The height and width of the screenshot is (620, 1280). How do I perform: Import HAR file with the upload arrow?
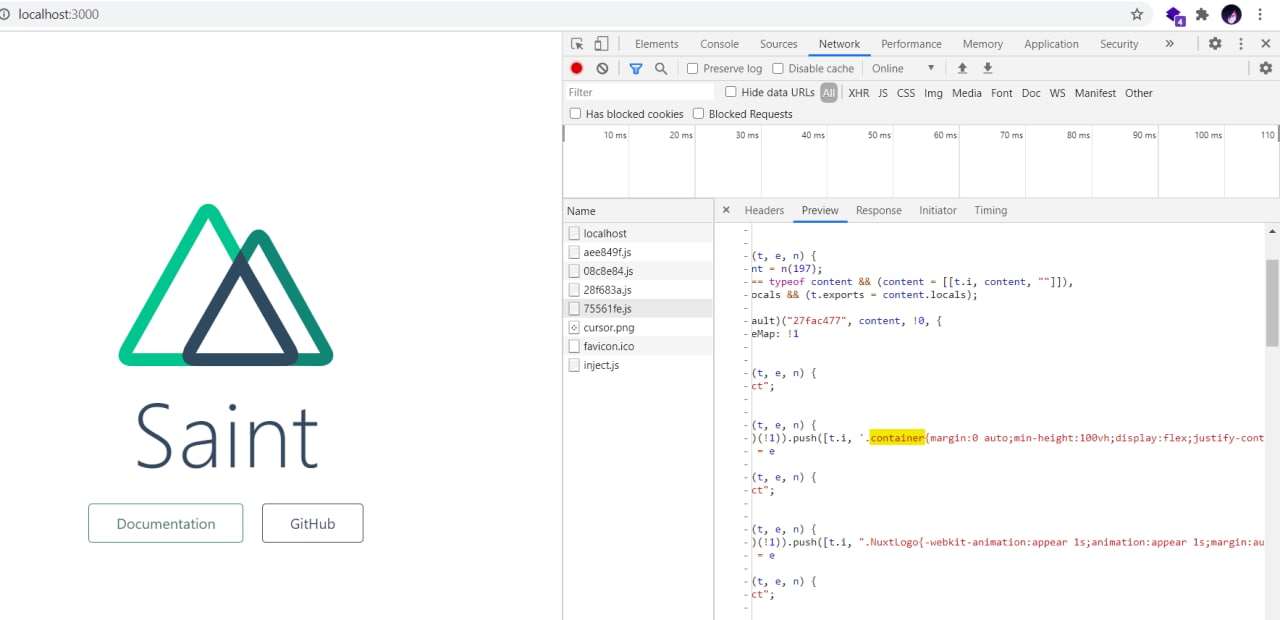[x=962, y=68]
